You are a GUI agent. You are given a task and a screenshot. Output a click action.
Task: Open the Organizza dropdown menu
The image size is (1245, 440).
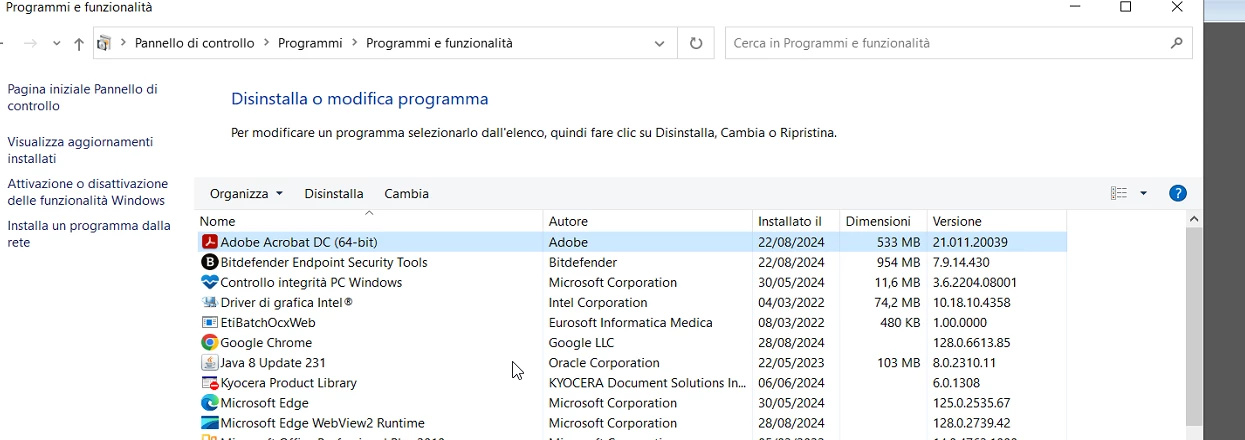[x=246, y=193]
